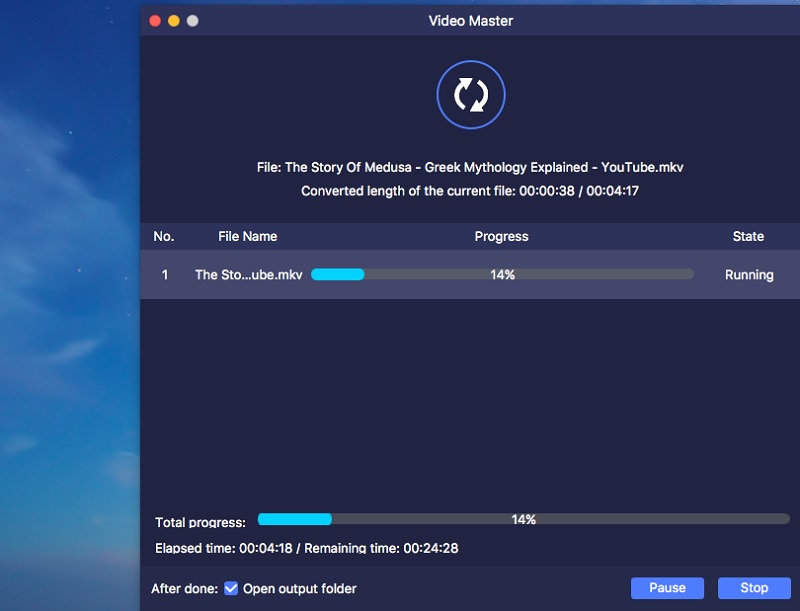Click the State column header

point(748,236)
